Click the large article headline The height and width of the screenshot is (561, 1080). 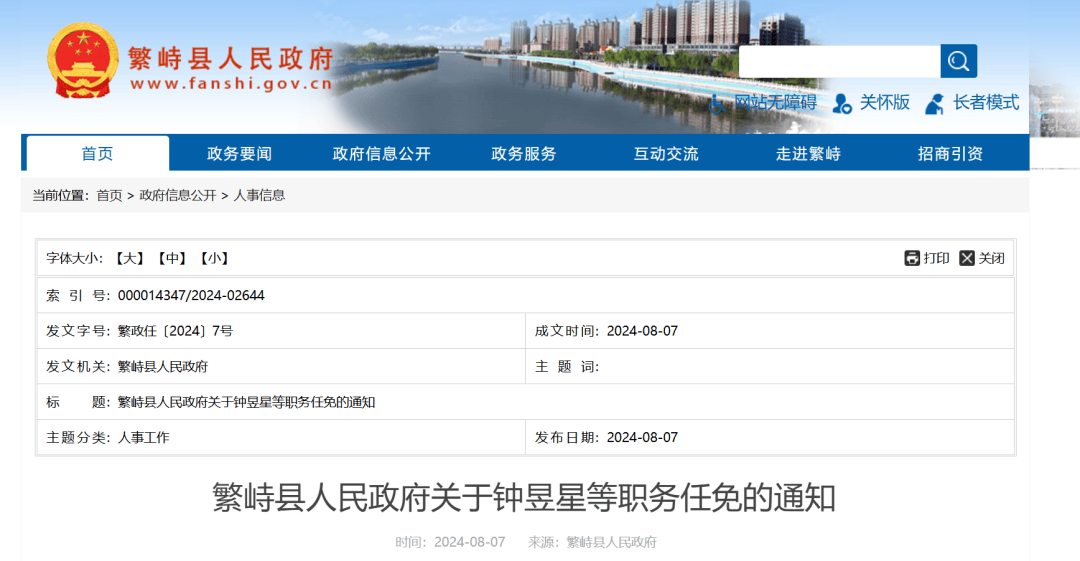pos(523,498)
